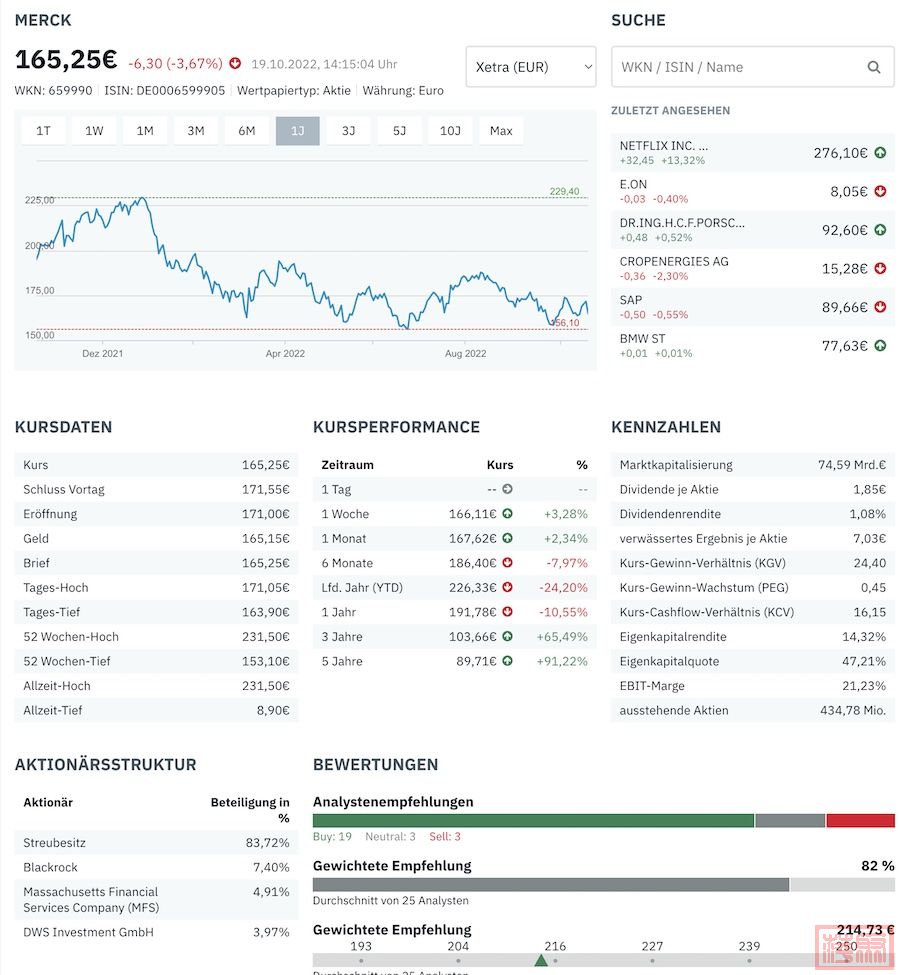Viewport: 900px width, 975px height.
Task: Click the 5 Jahre green arrow icon
Action: click(x=507, y=661)
